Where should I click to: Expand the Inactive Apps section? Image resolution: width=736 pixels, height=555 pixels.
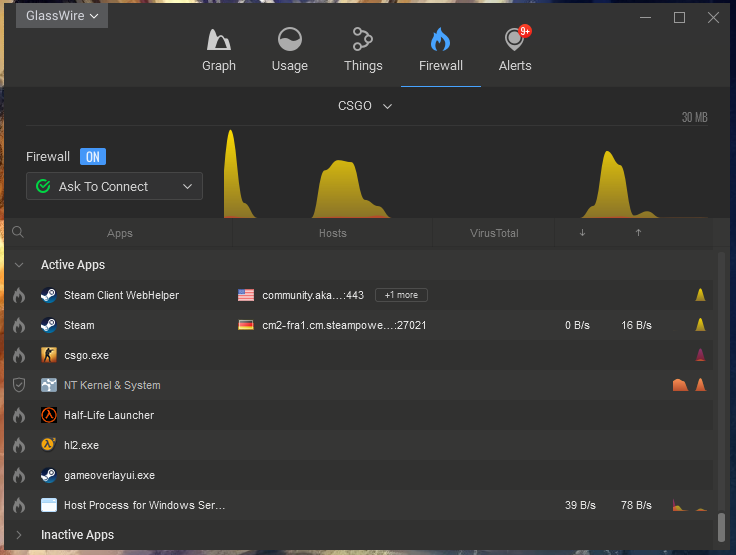19,535
